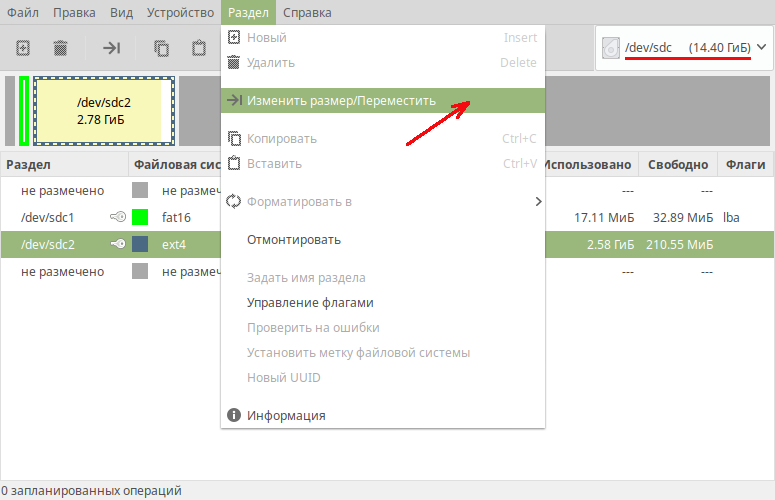
Task: Sort by the Раздел column header
Action: click(64, 165)
